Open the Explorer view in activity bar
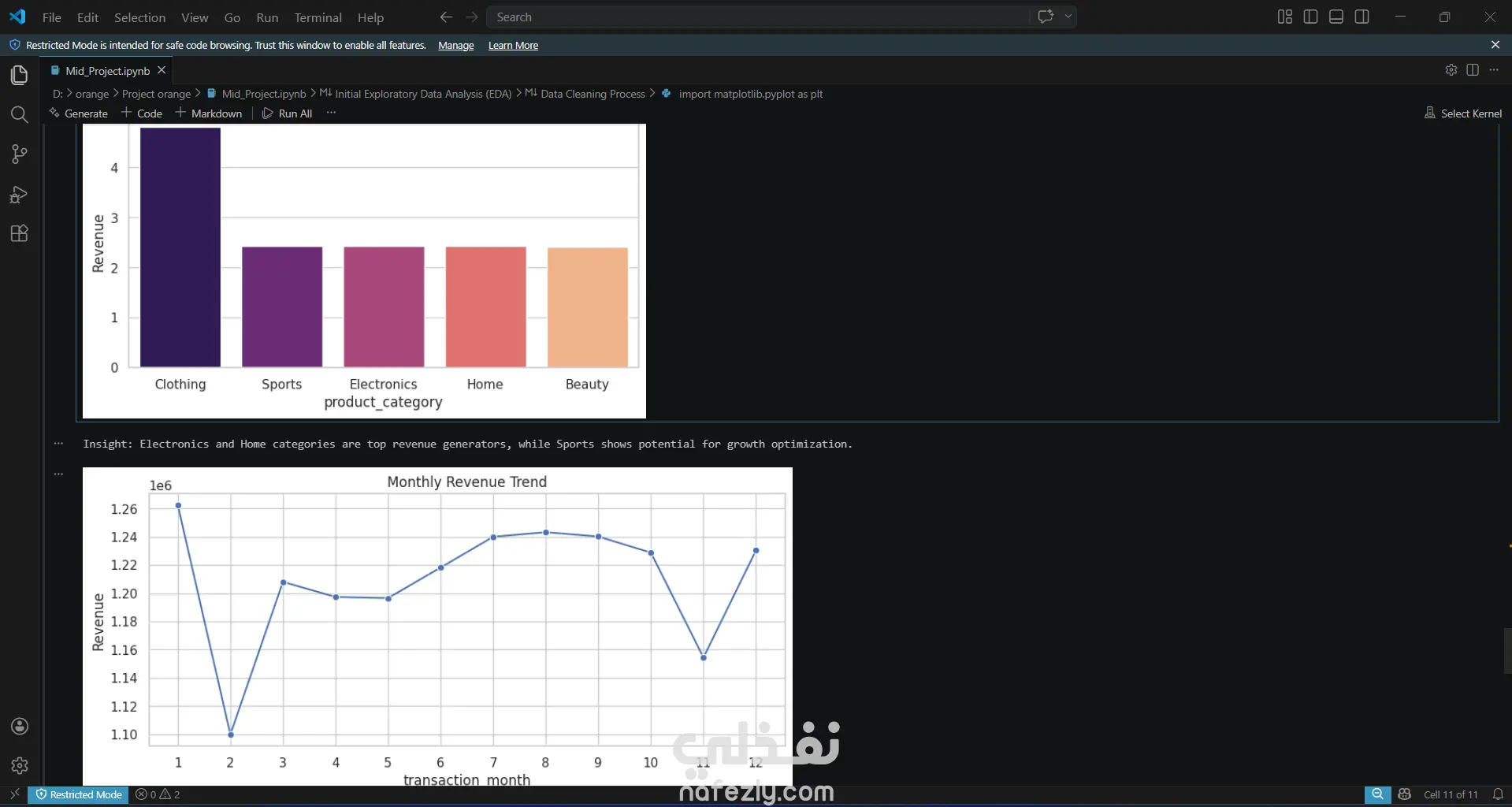1512x807 pixels. coord(19,75)
